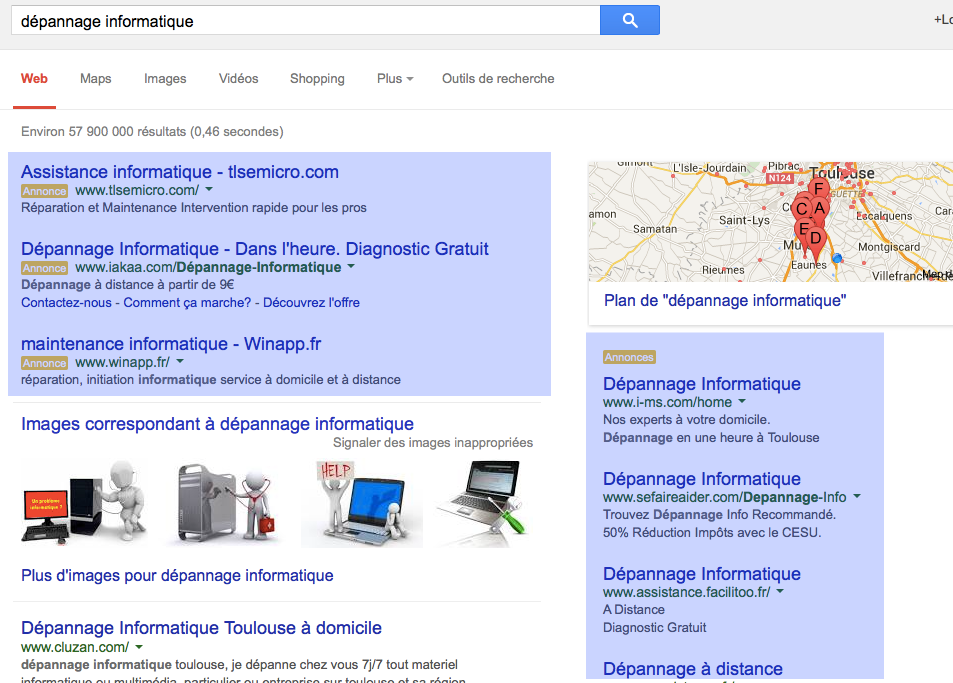Click Annonce badge beside www.iakaa.com
953x683 pixels.
coord(44,268)
